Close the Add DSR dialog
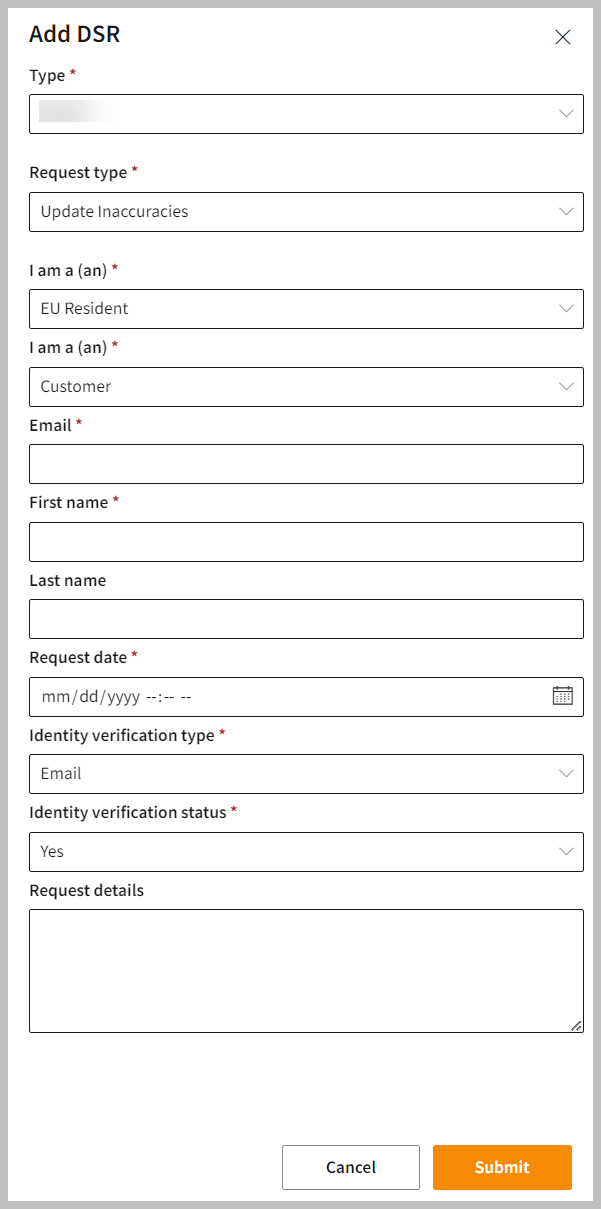This screenshot has height=1209, width=601. point(563,37)
